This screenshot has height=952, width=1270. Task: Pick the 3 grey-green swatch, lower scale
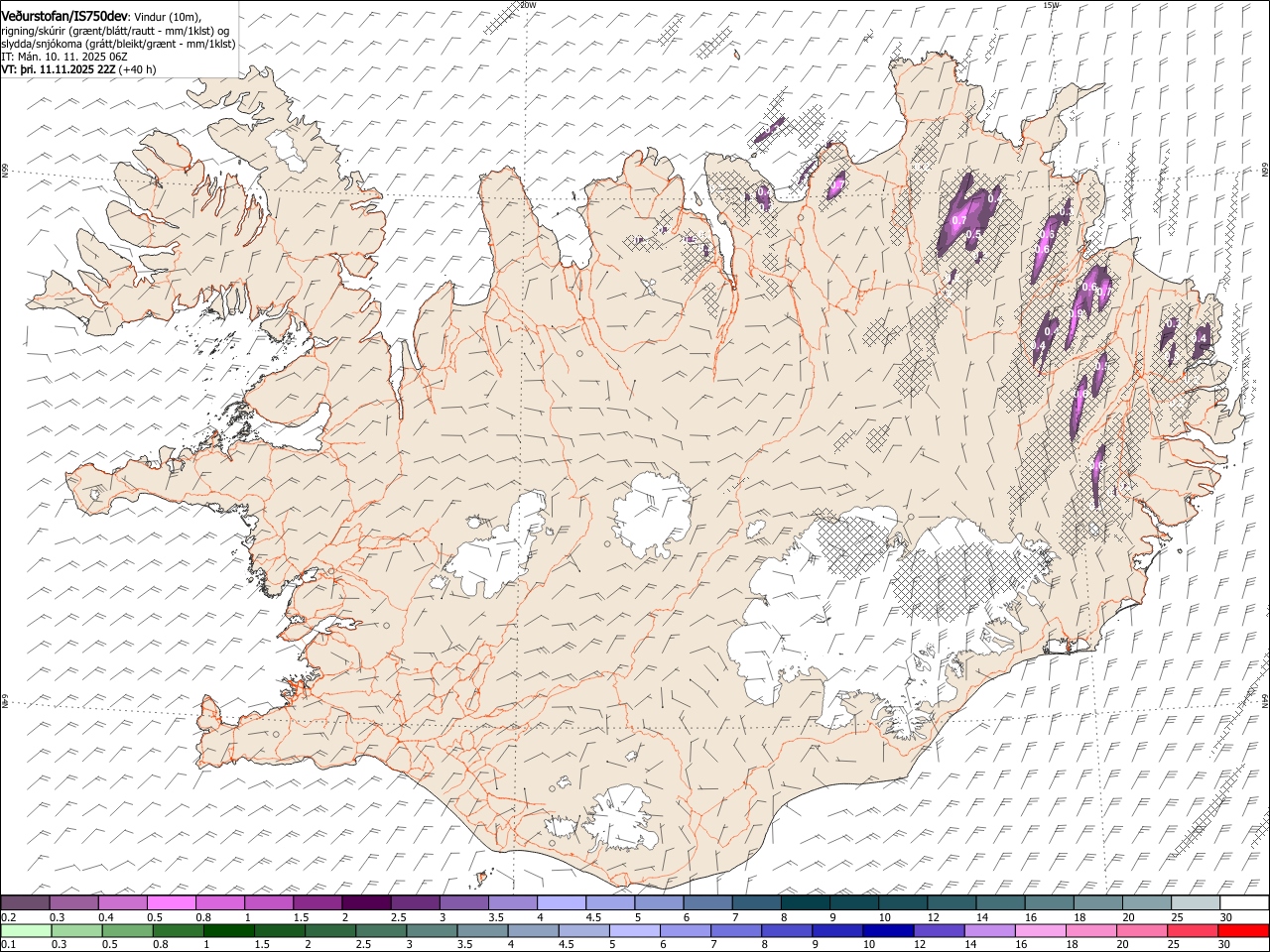433,930
